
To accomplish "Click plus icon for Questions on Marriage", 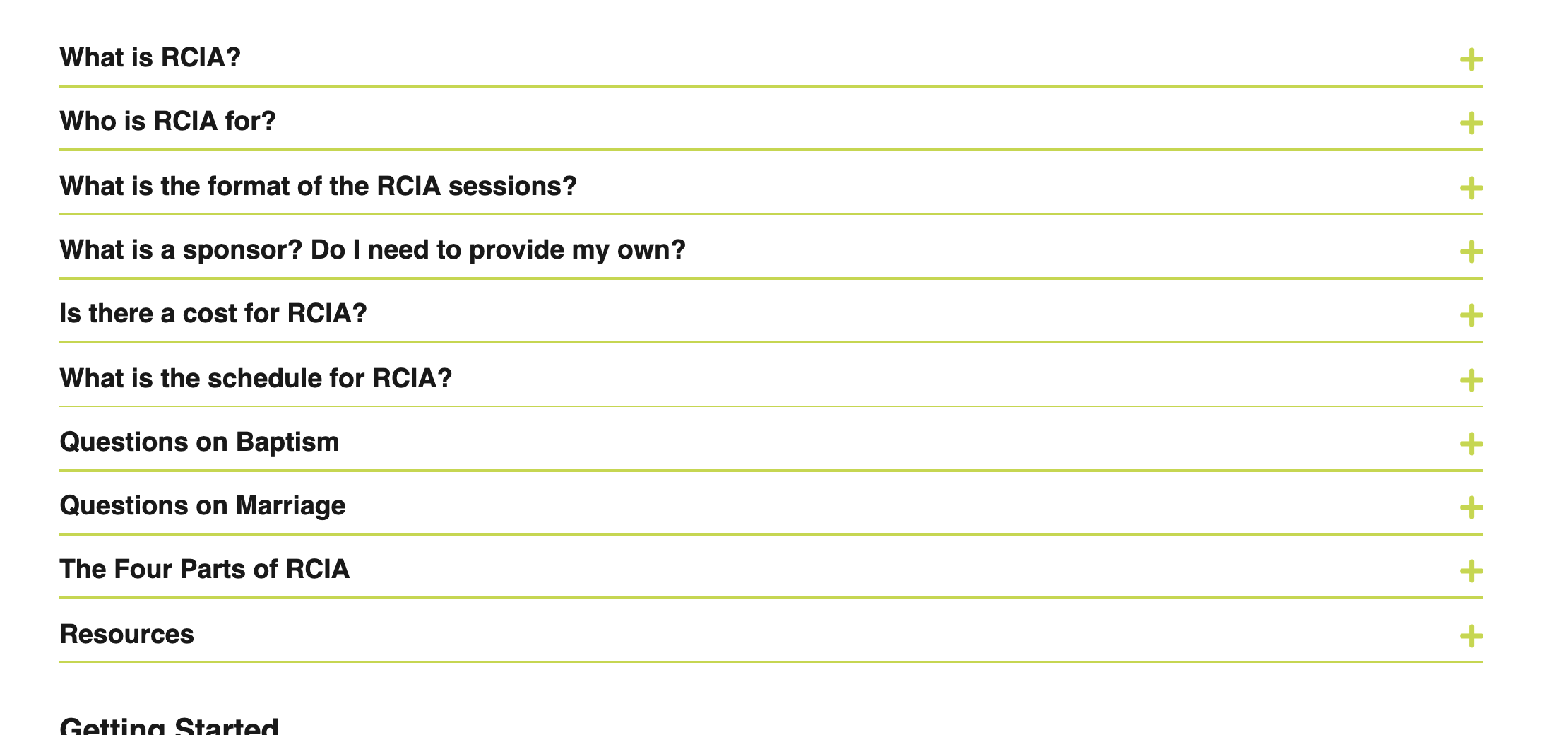I will [x=1471, y=507].
